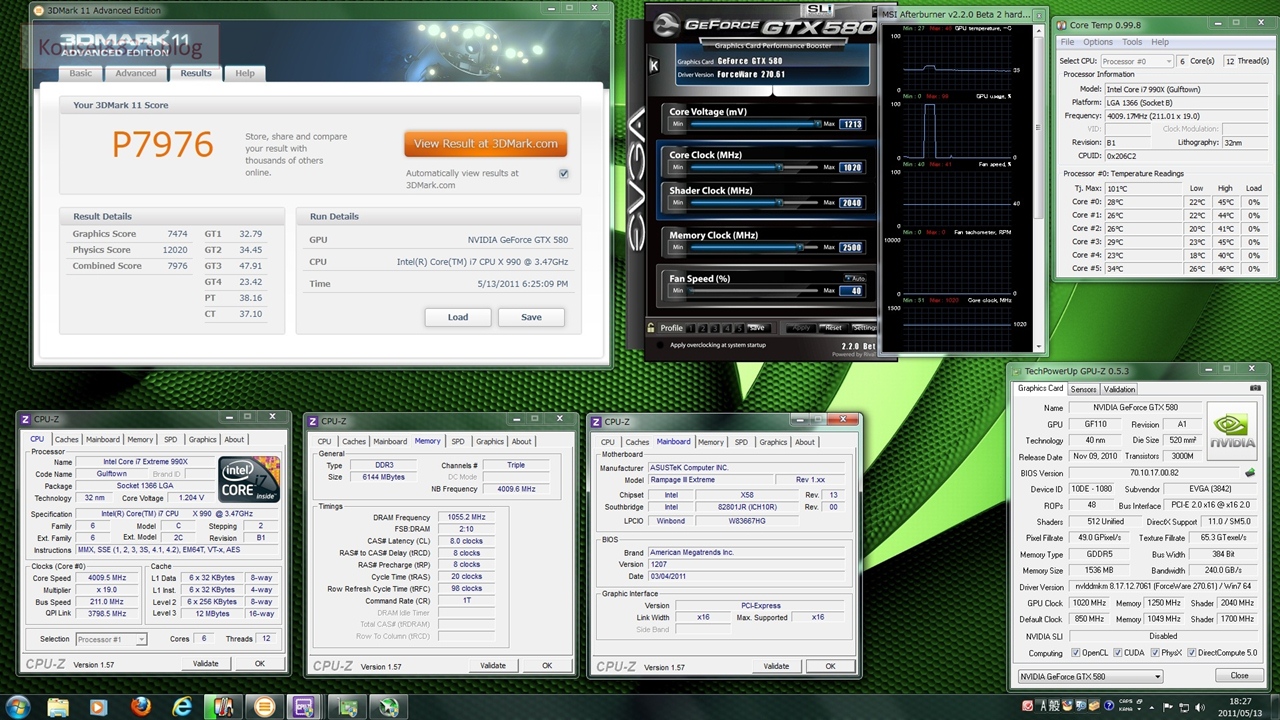
Task: Open the Windows Start menu
Action: pos(17,706)
